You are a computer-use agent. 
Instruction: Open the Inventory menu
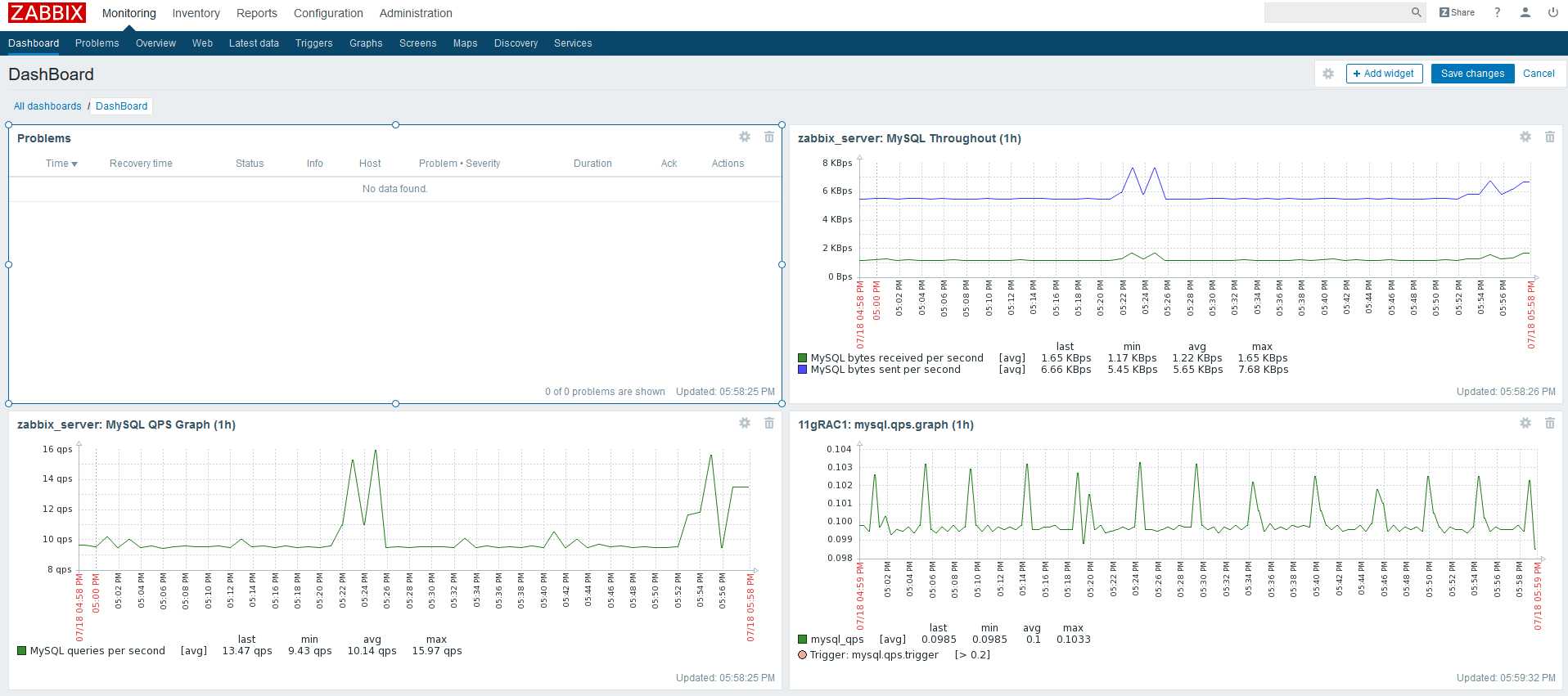point(196,13)
